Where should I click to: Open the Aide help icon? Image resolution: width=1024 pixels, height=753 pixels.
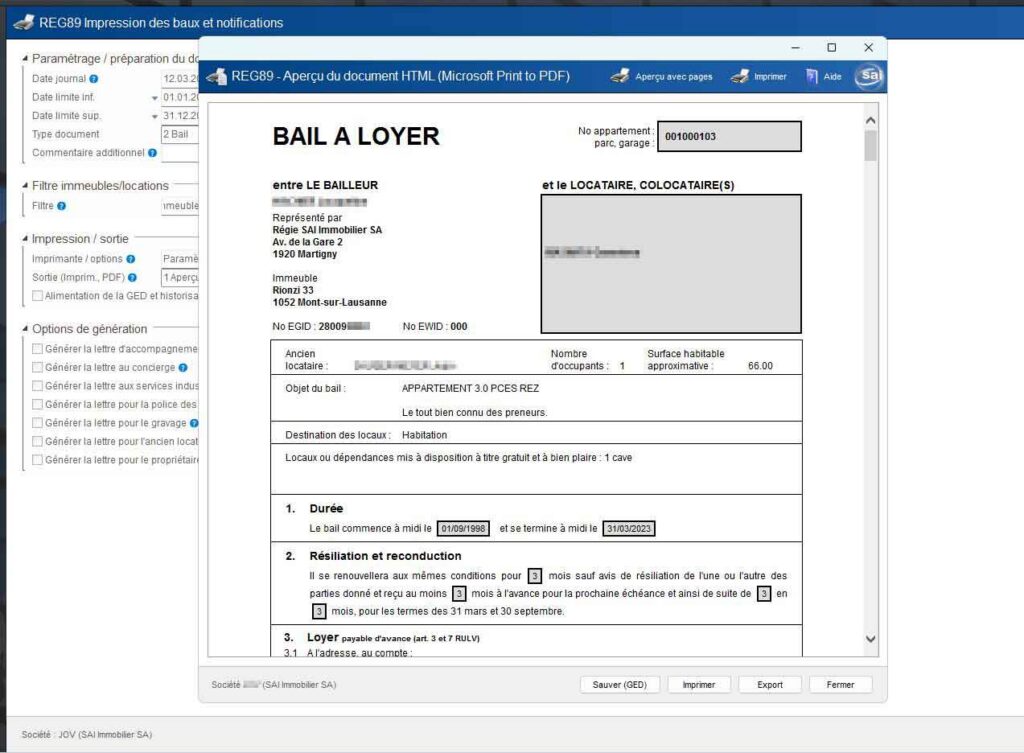pos(812,76)
